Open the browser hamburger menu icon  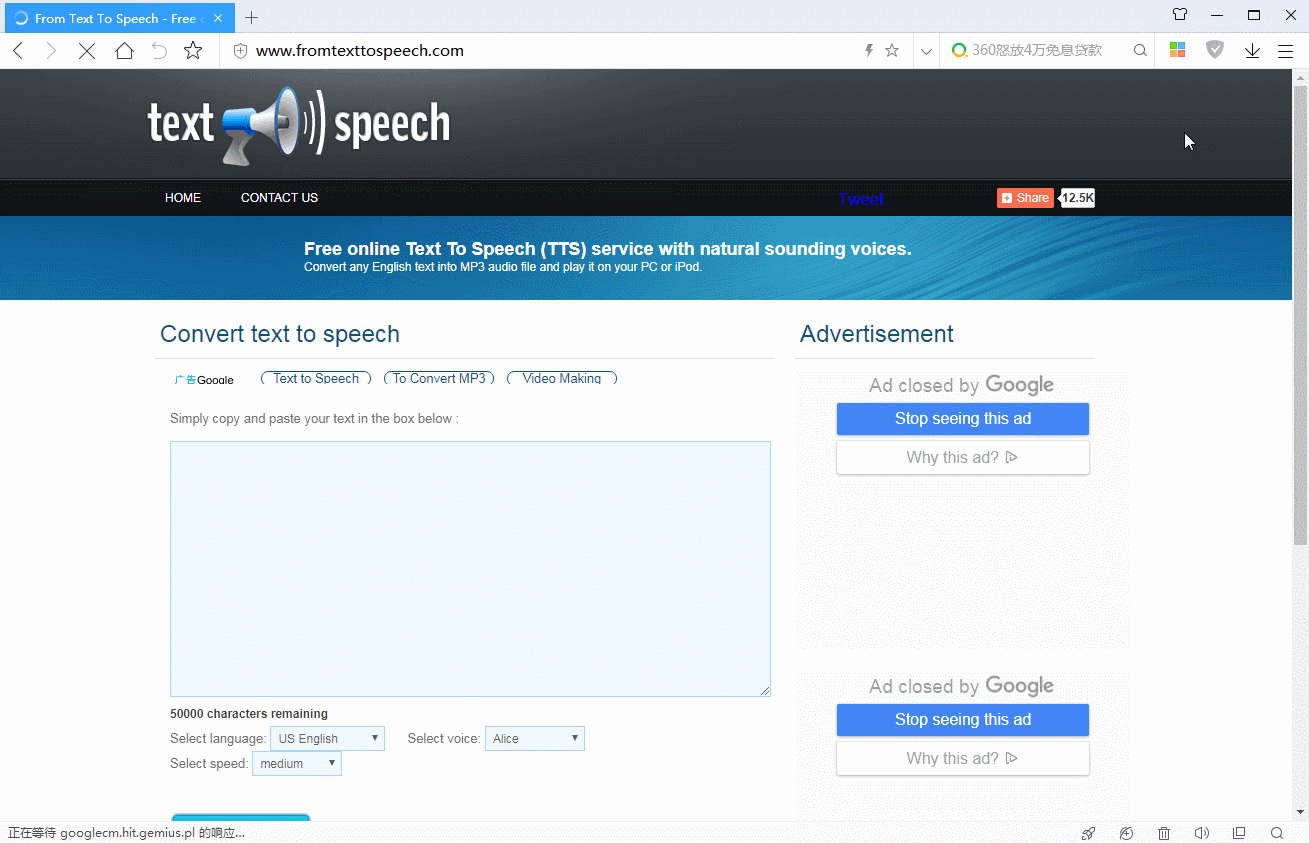tap(1286, 51)
